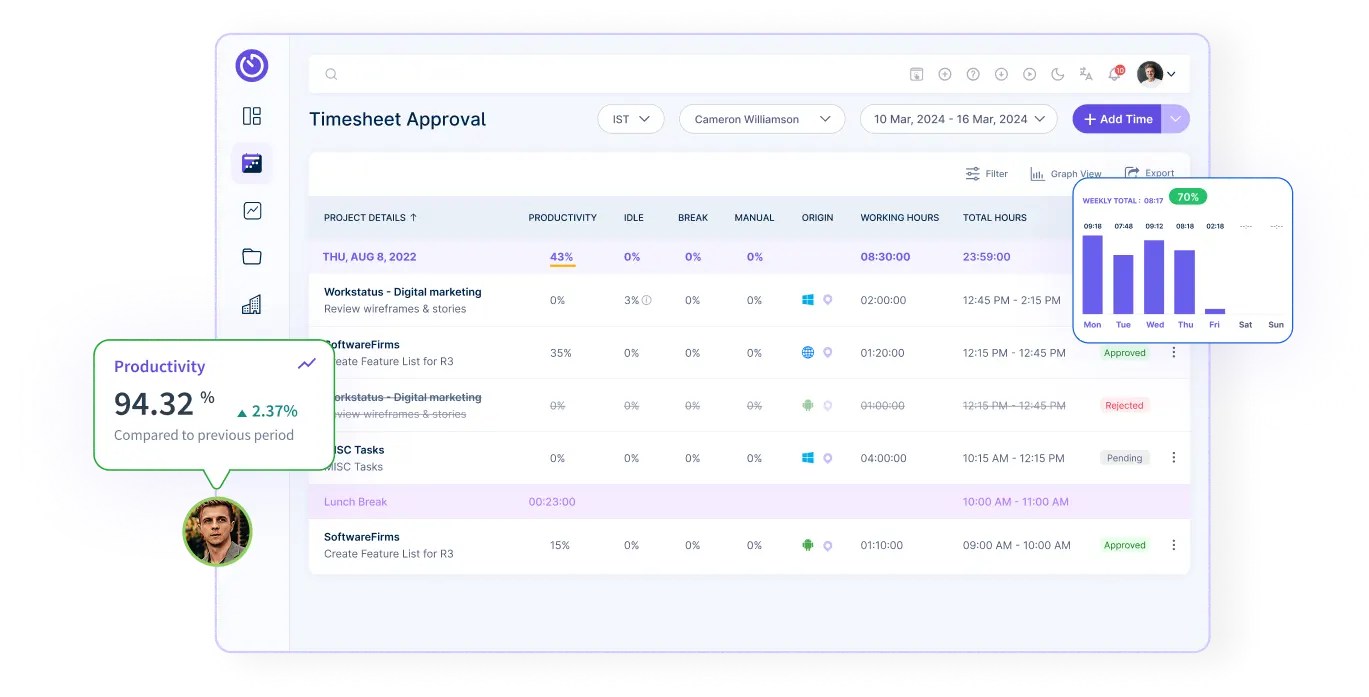The image size is (1369, 697).
Task: Open the reports chart icon in sidebar
Action: click(252, 210)
